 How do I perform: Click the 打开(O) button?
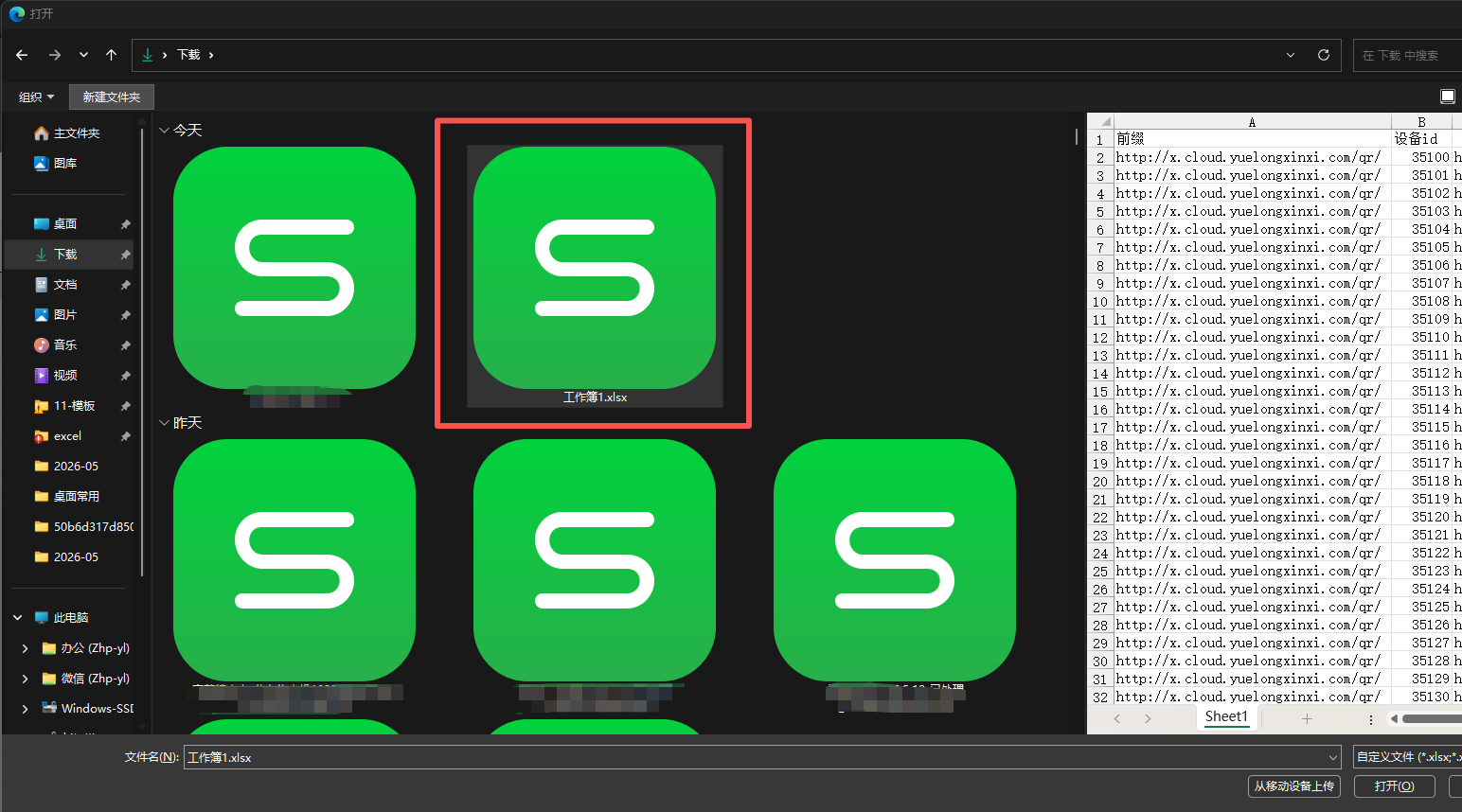point(1394,786)
